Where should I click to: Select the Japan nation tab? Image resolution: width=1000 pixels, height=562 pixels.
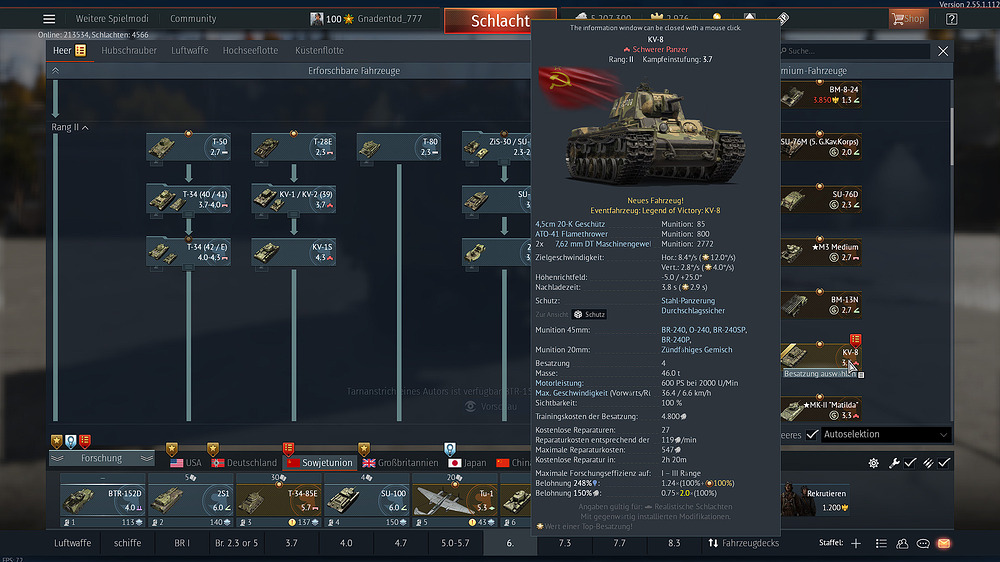click(x=467, y=463)
